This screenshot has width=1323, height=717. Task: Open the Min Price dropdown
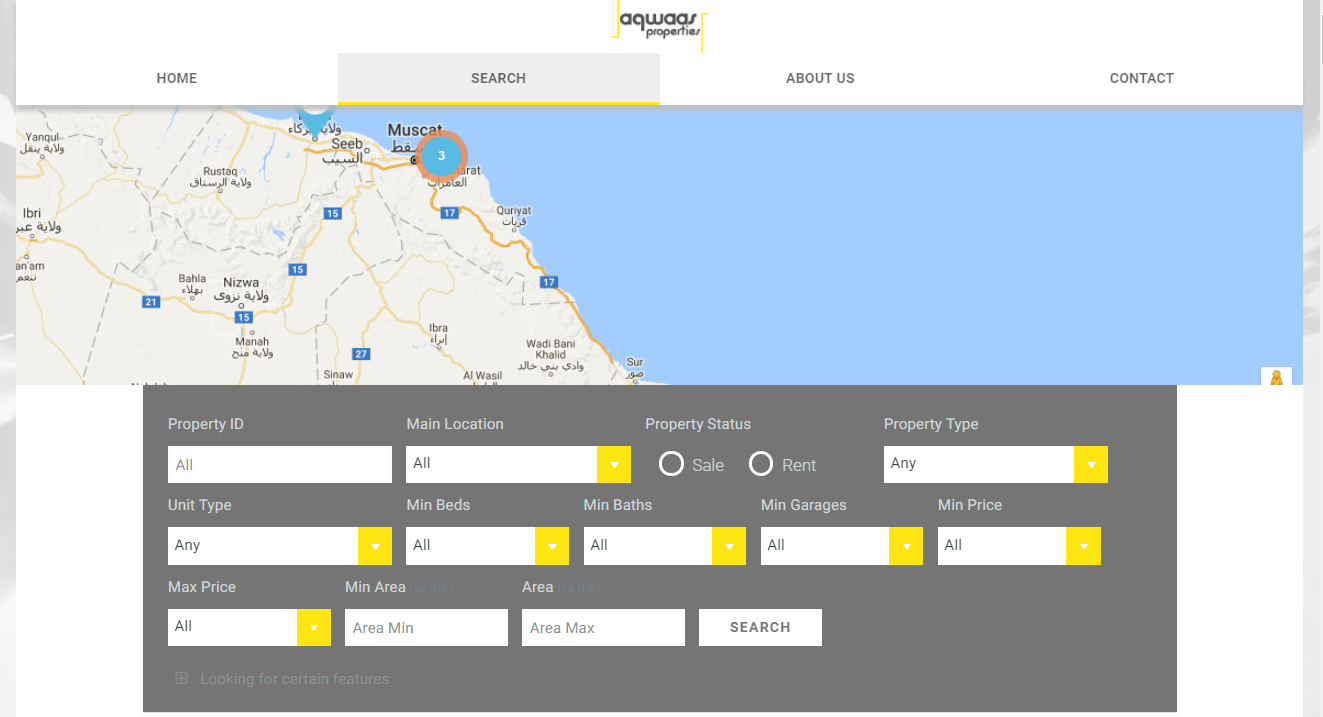point(1019,546)
